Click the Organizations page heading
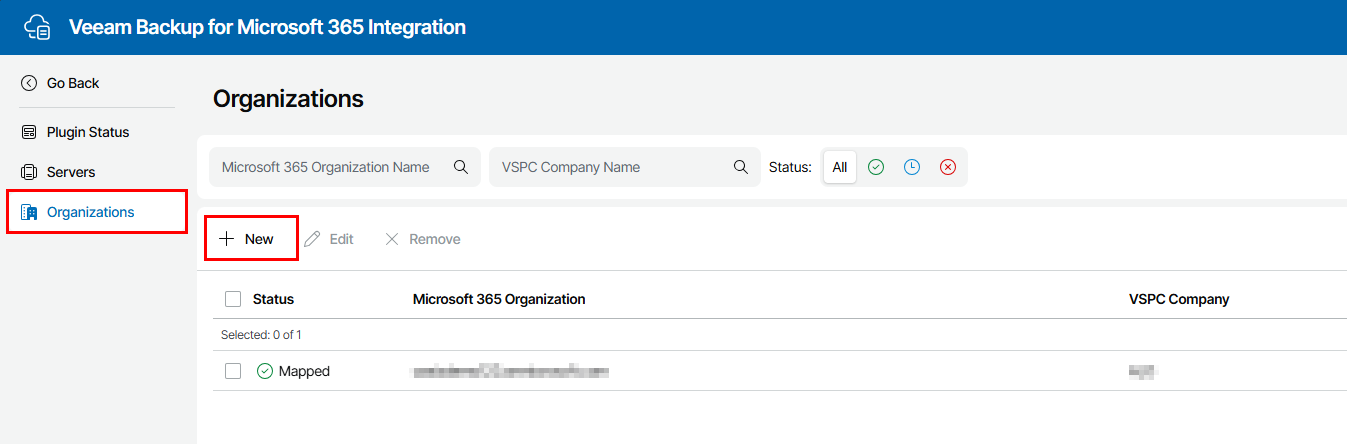Screen dimensions: 1347x444 point(288,99)
